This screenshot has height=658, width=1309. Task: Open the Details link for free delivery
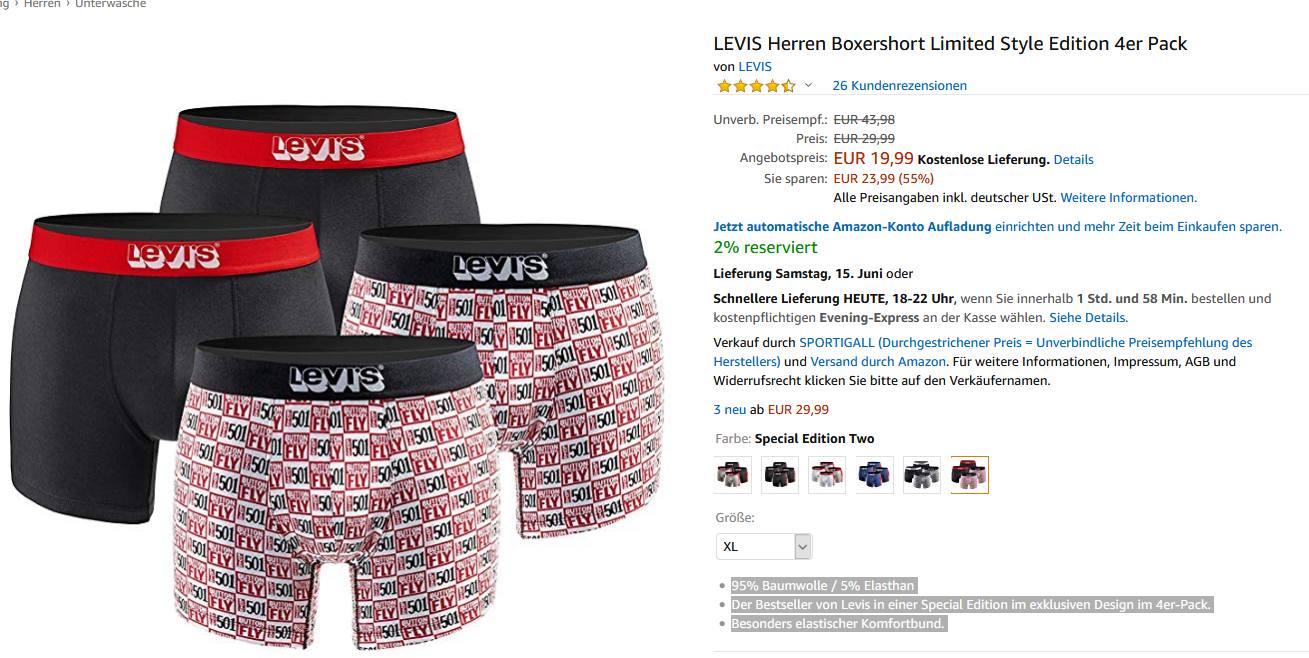click(1073, 160)
